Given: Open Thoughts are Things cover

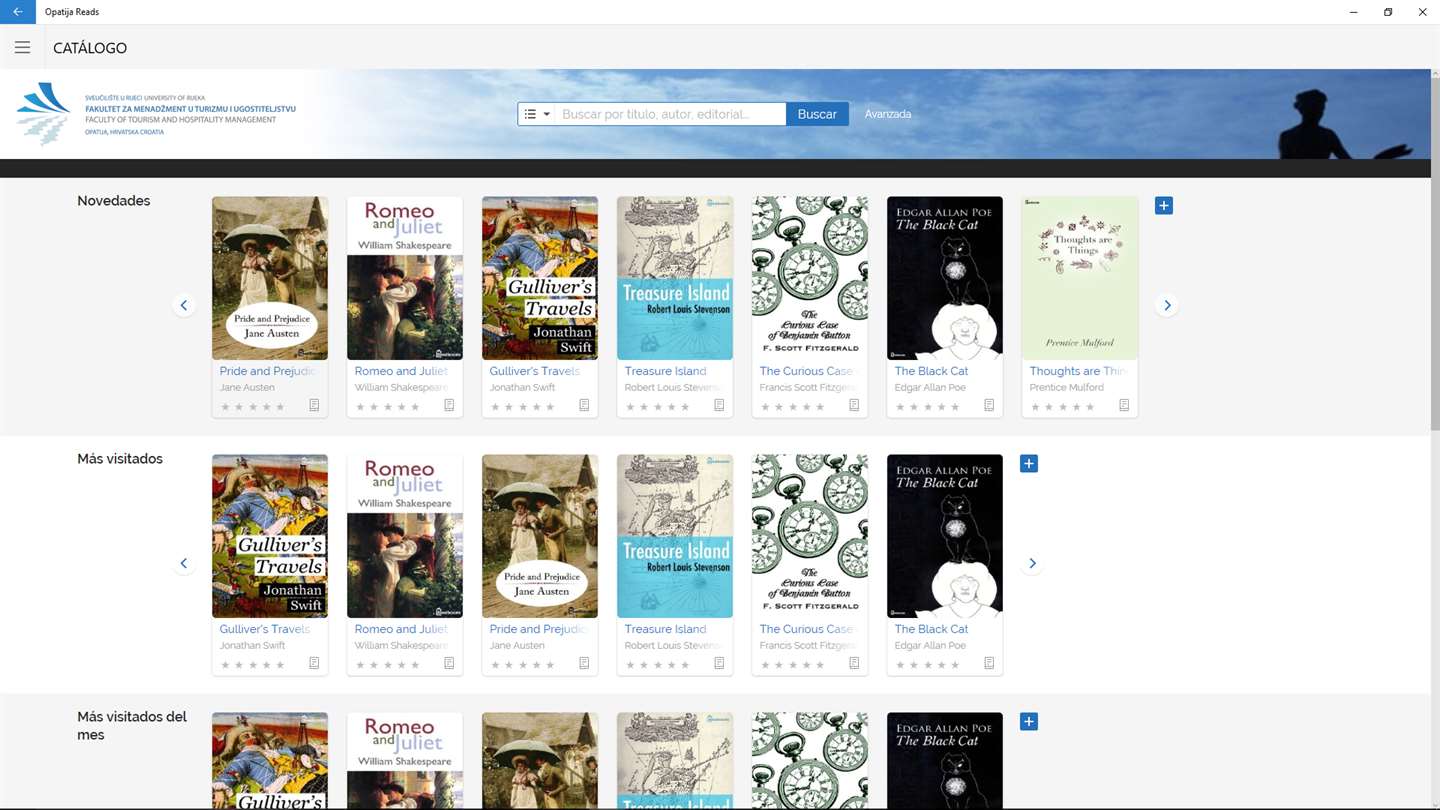Looking at the screenshot, I should click(1080, 278).
